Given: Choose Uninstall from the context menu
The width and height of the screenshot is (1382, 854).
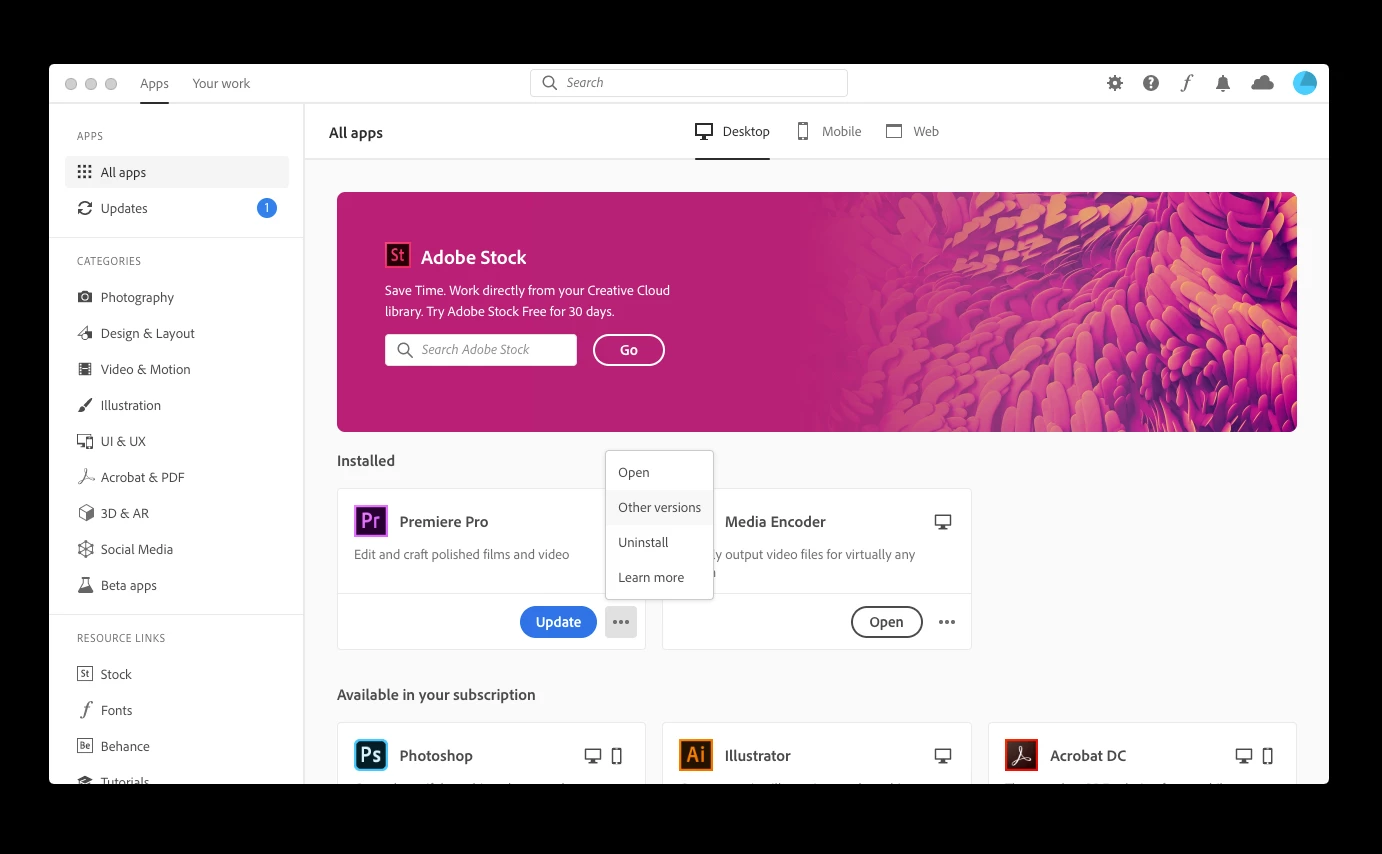Looking at the screenshot, I should [659, 542].
